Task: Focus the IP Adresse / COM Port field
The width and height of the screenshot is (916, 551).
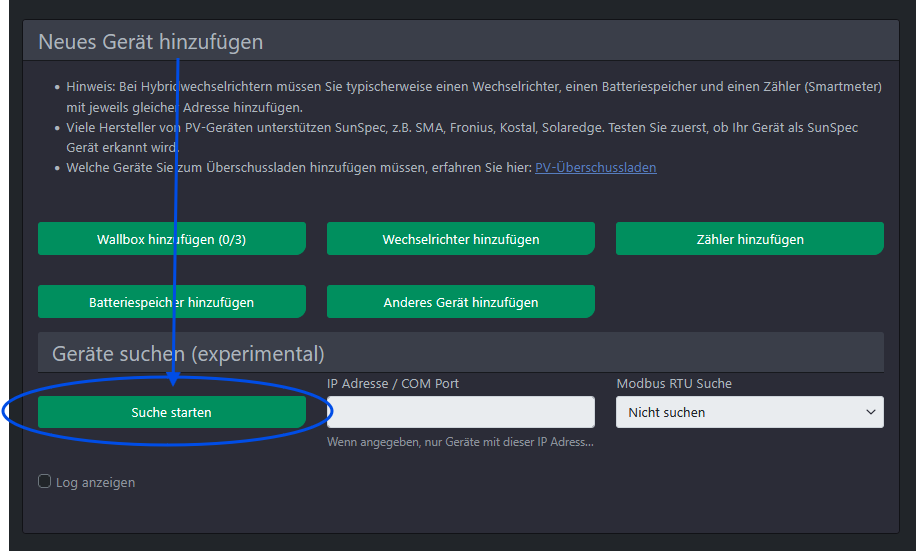Action: click(x=460, y=412)
